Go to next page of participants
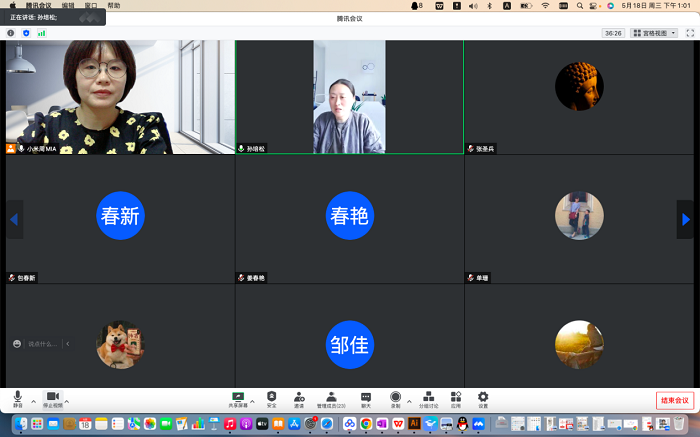The height and width of the screenshot is (437, 700). click(686, 219)
